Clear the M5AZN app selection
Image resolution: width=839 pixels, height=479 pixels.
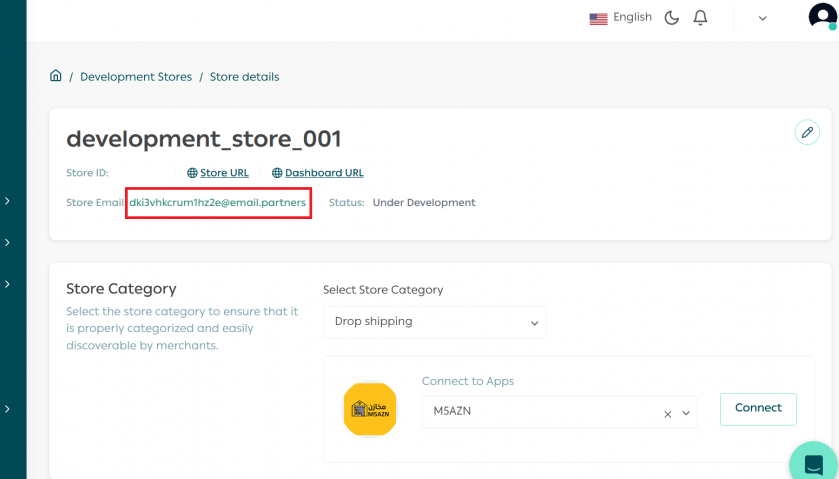667,414
